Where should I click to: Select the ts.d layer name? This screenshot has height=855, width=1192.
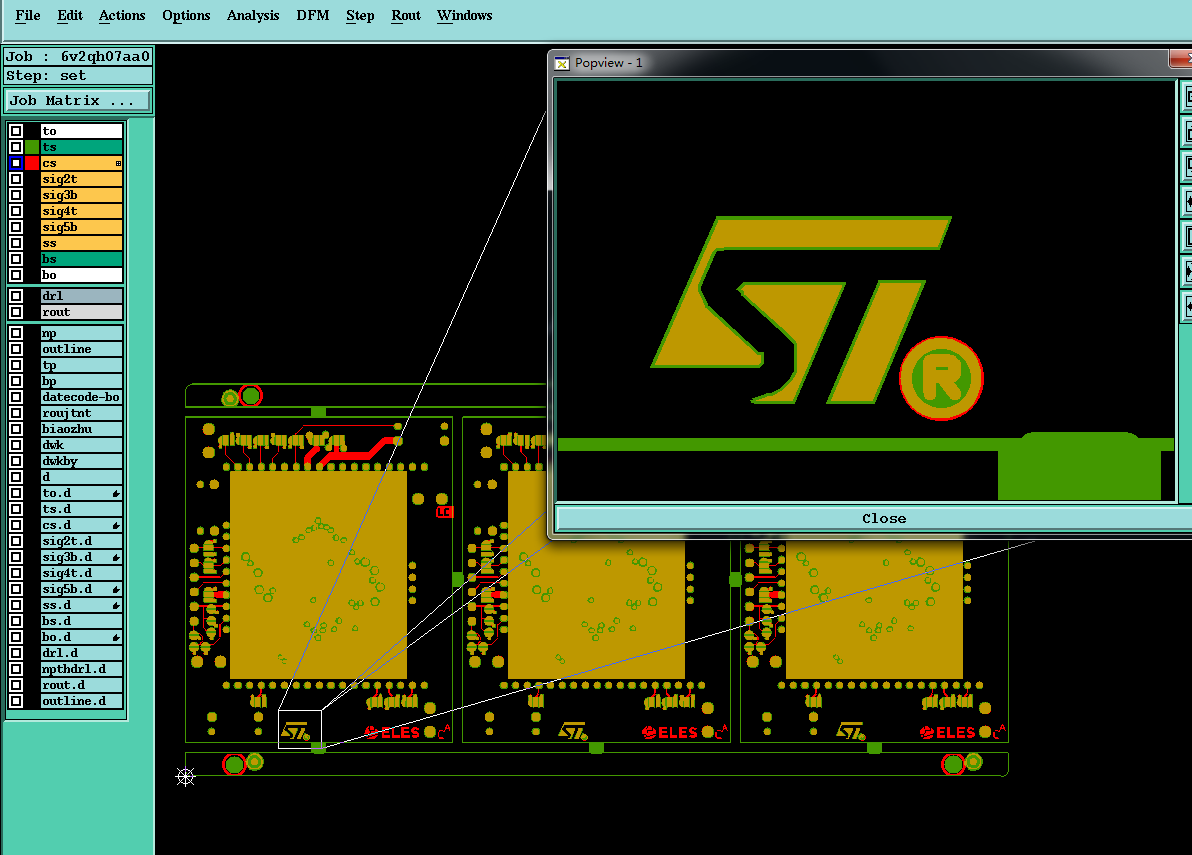[x=81, y=509]
